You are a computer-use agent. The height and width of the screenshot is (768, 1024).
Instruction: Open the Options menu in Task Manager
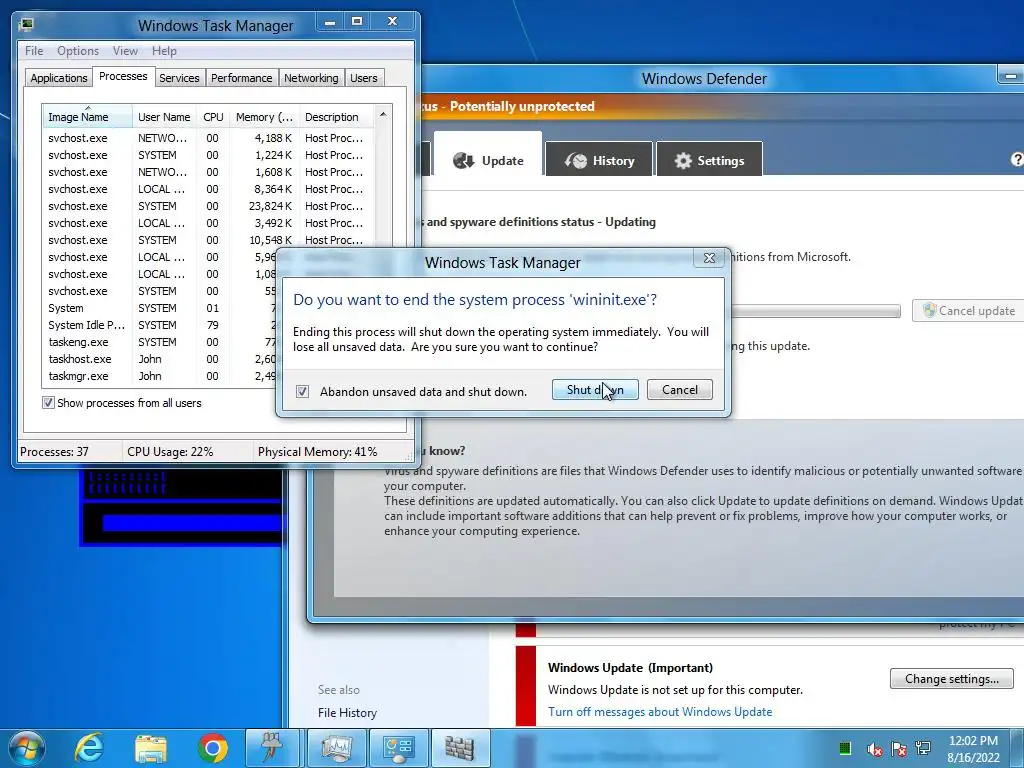(78, 51)
